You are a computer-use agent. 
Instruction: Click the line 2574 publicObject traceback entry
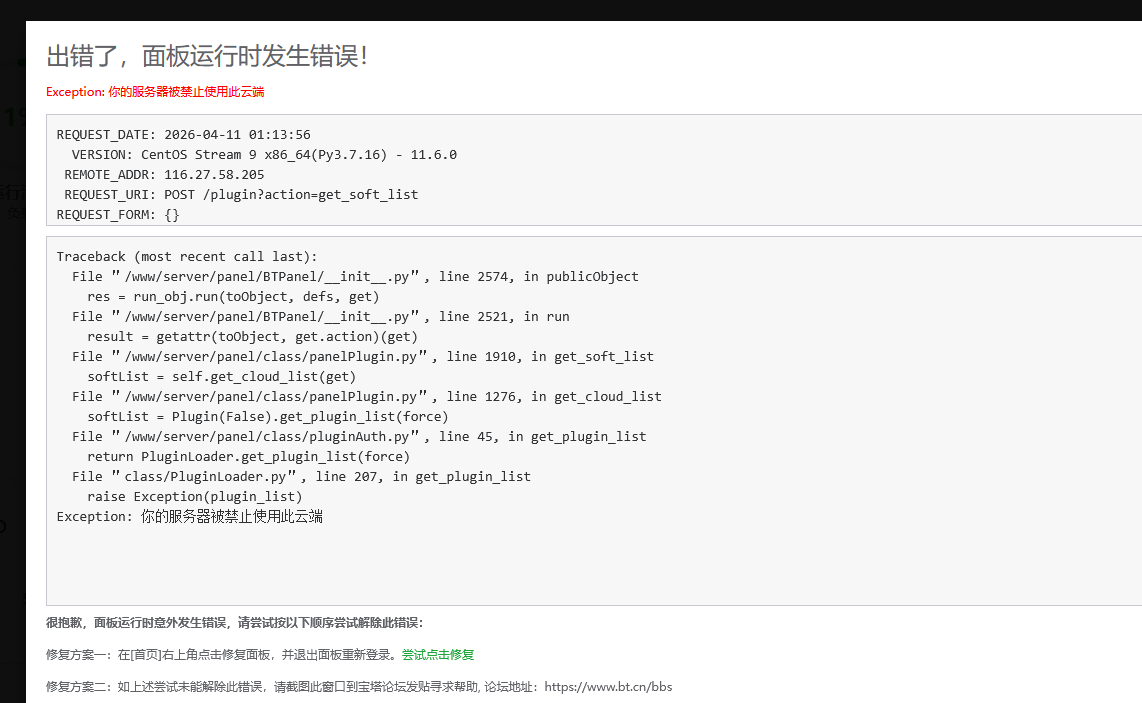[x=355, y=277]
